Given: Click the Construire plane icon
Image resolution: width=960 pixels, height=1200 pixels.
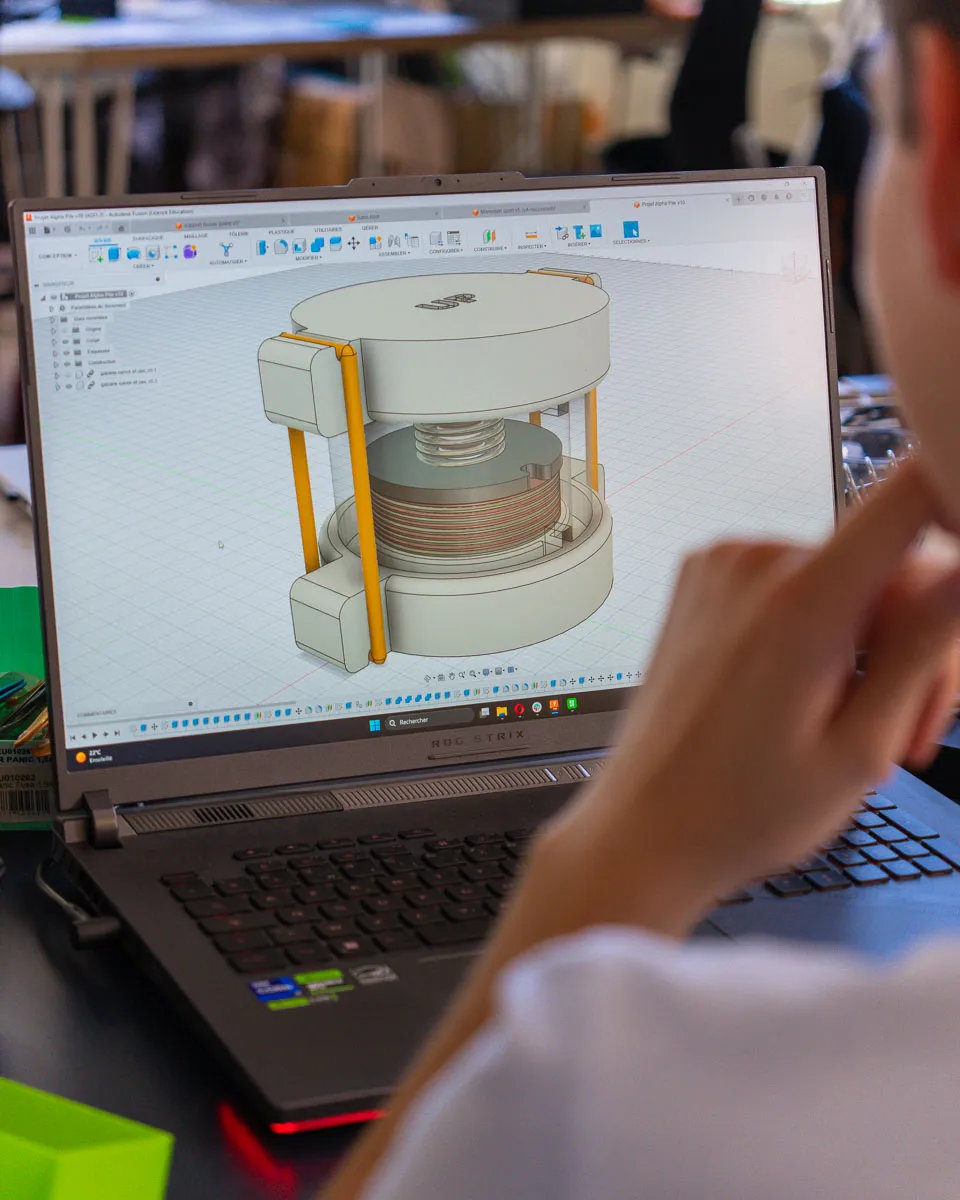Looking at the screenshot, I should (x=489, y=237).
